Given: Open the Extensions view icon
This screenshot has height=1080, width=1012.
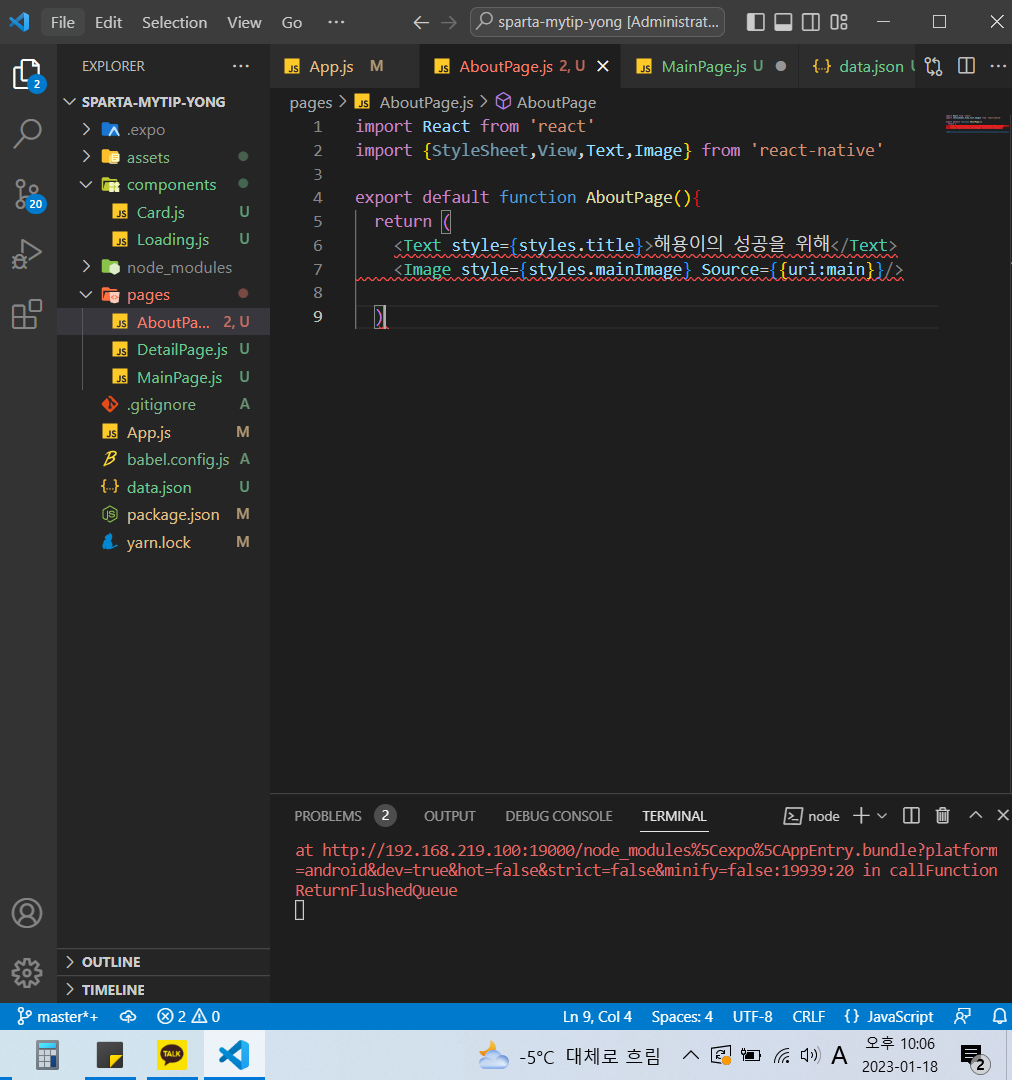Looking at the screenshot, I should (x=28, y=314).
